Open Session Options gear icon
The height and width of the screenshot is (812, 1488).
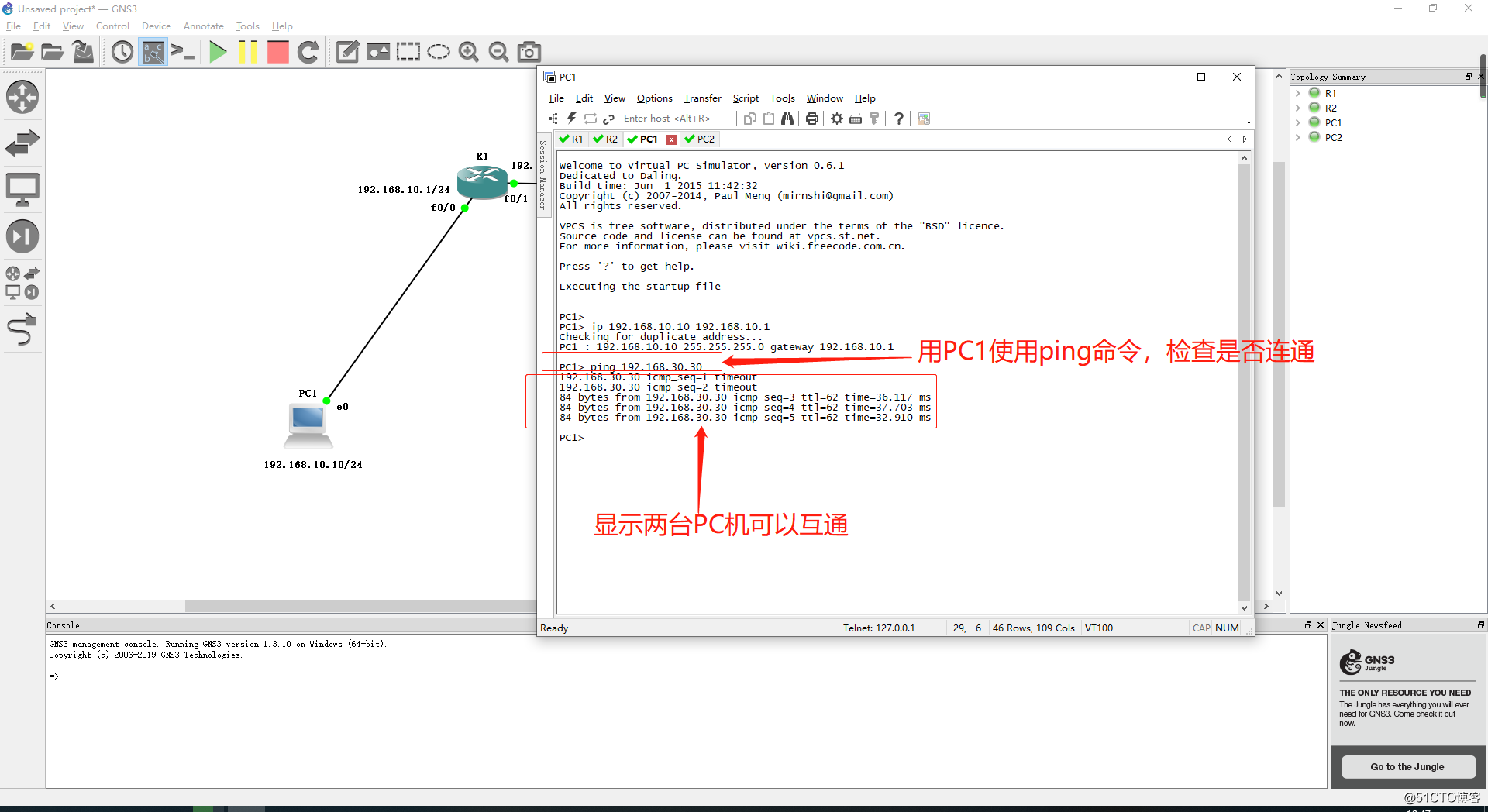(837, 119)
